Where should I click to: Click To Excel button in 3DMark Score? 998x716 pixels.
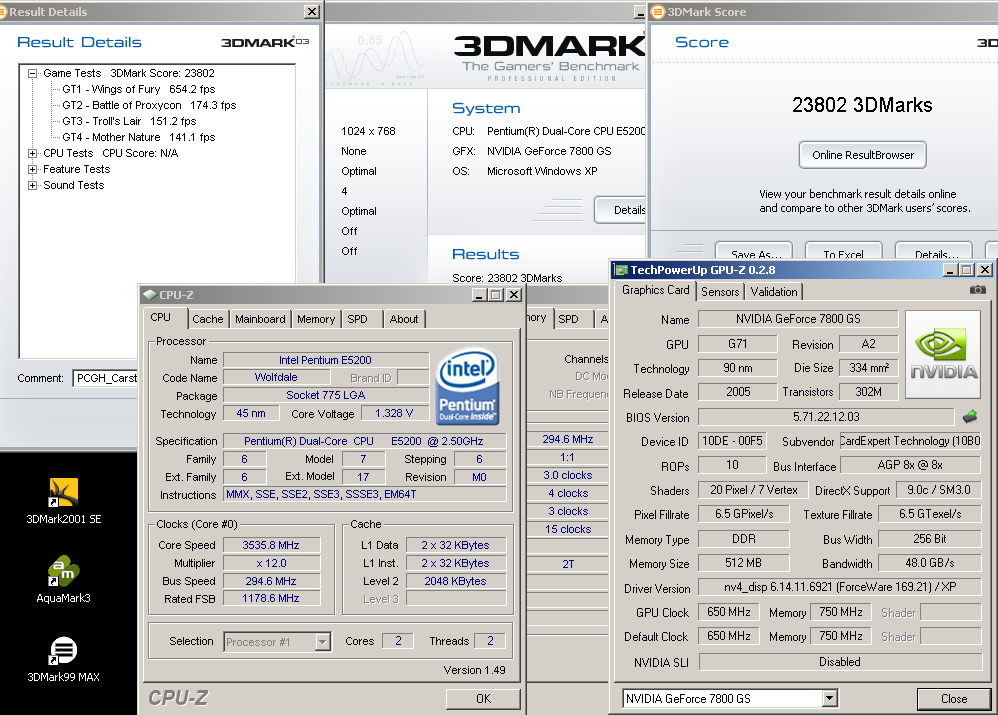click(x=843, y=251)
